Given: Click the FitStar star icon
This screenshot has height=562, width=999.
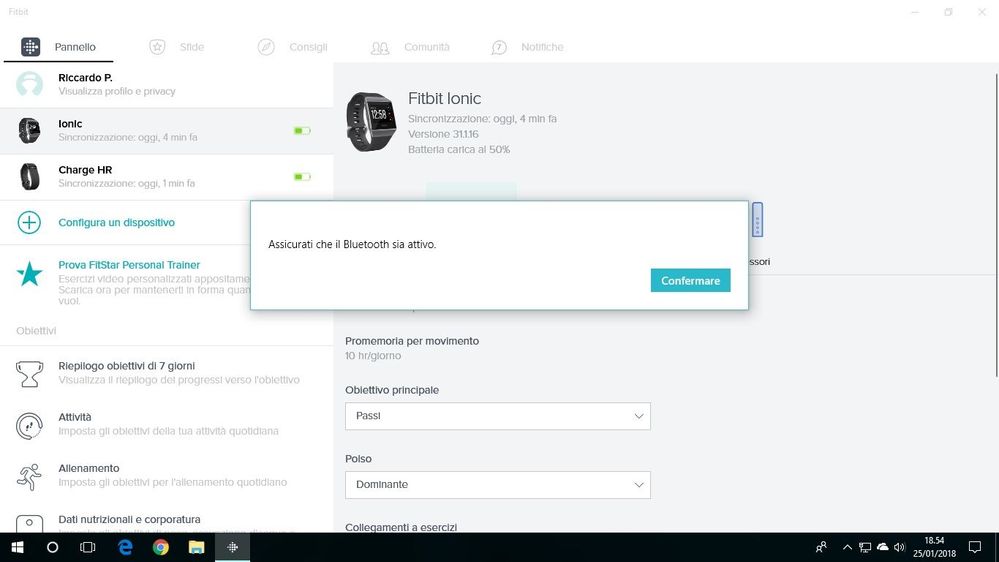Looking at the screenshot, I should coord(29,274).
